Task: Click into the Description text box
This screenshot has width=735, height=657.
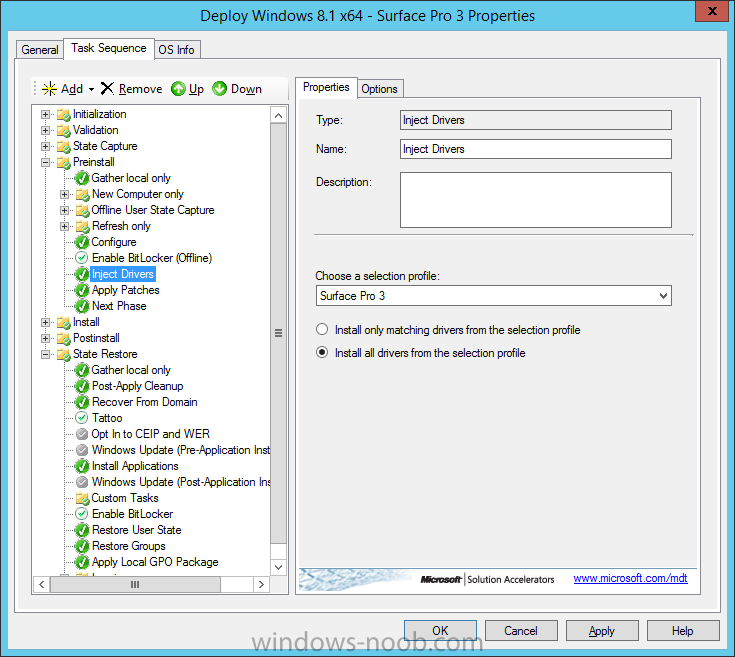Action: point(536,200)
